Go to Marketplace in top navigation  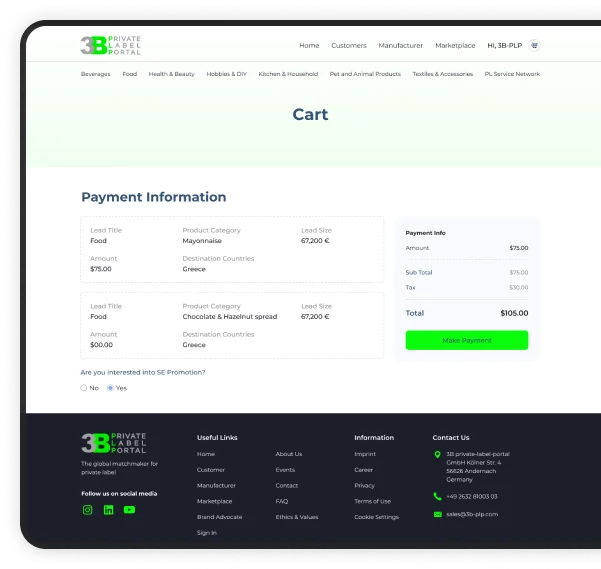[x=455, y=45]
